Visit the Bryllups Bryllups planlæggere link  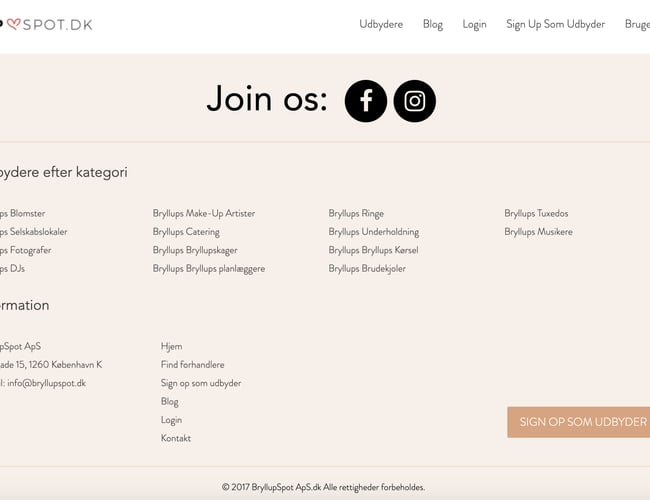(209, 269)
